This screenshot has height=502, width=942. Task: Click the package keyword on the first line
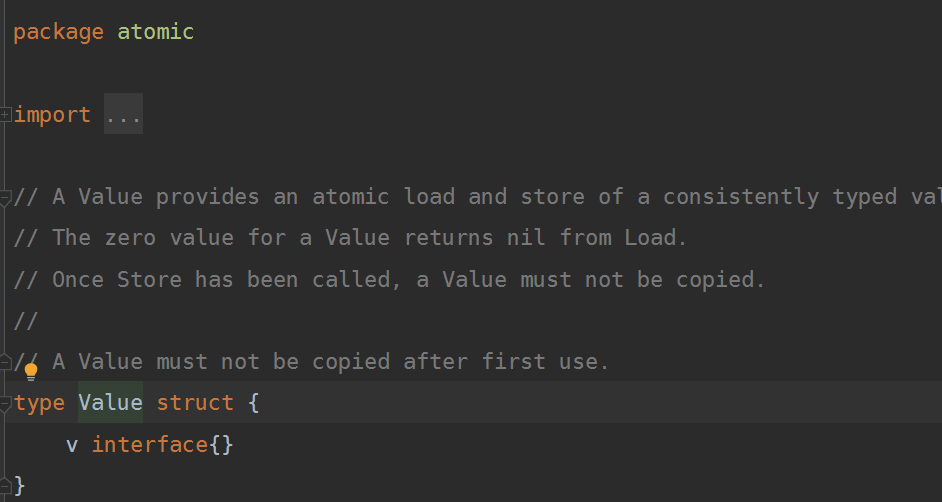point(58,32)
